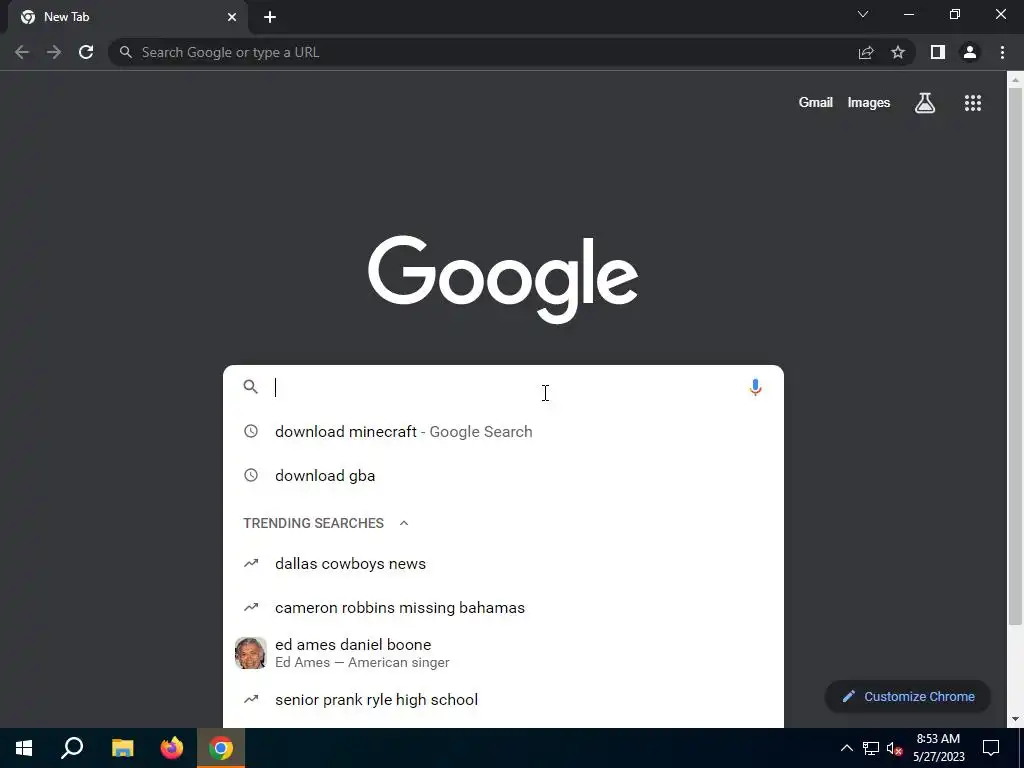Open the Google apps grid
This screenshot has width=1024, height=768.
click(973, 103)
